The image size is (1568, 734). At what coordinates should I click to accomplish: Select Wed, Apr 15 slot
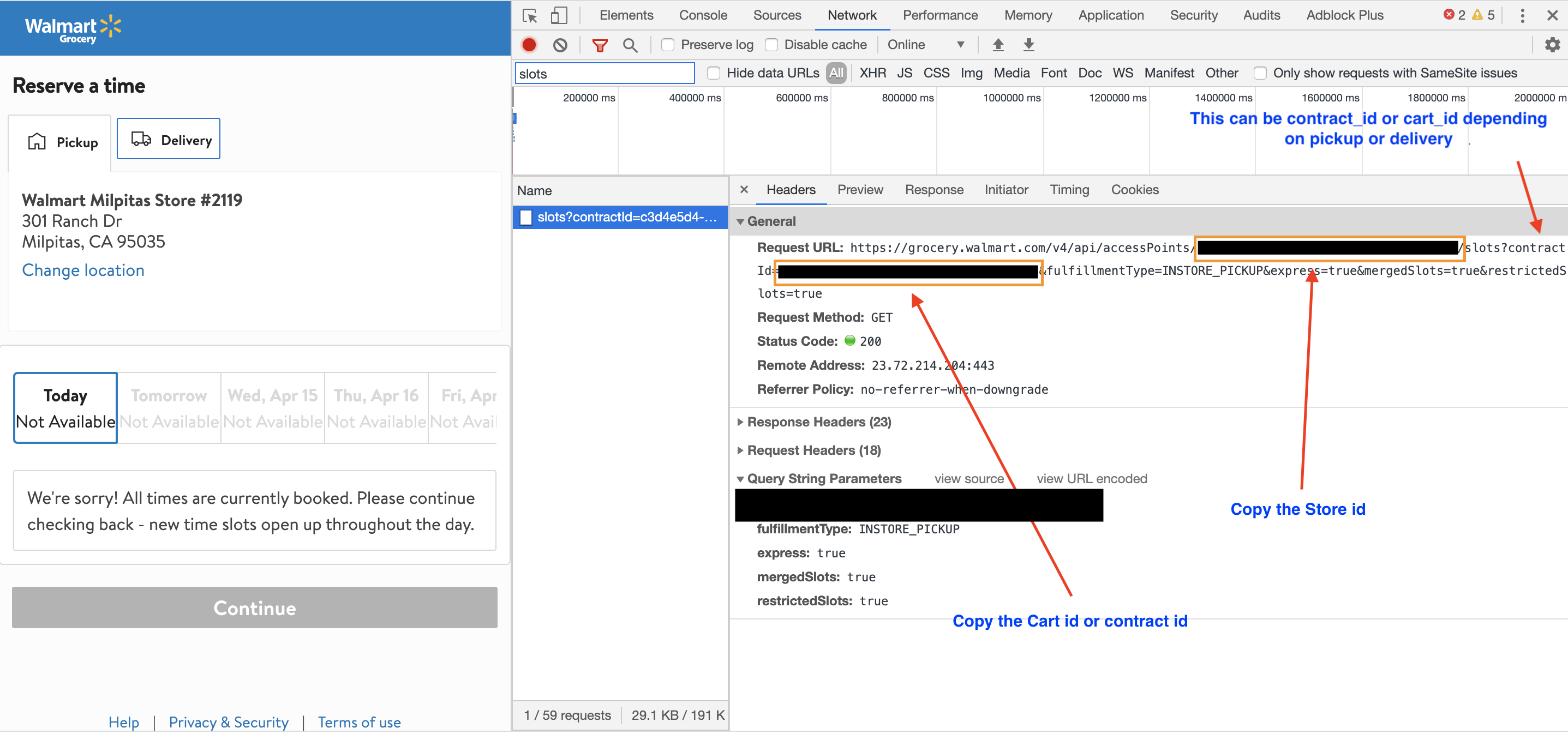pyautogui.click(x=272, y=408)
